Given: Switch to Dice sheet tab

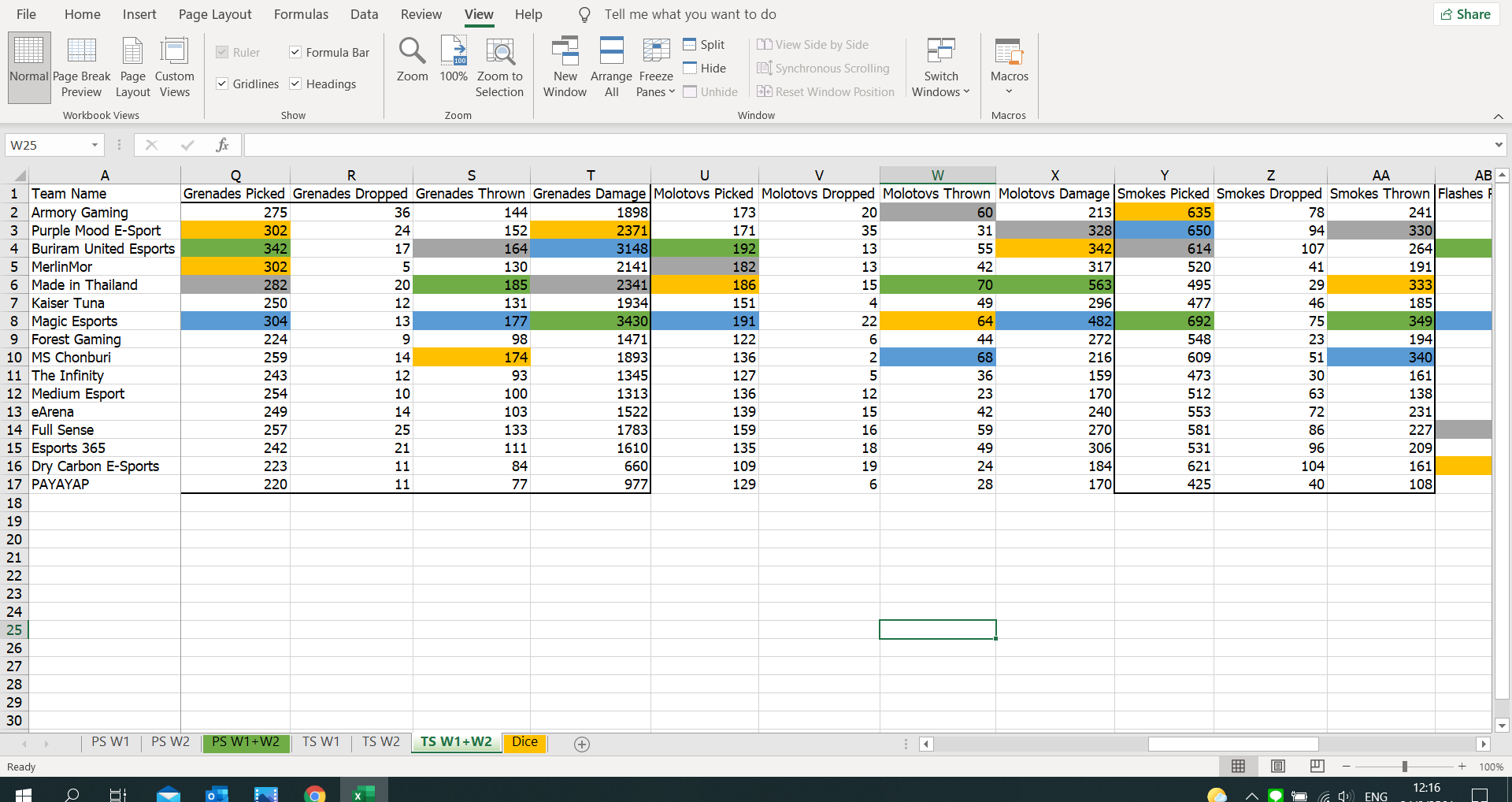Looking at the screenshot, I should pos(524,742).
